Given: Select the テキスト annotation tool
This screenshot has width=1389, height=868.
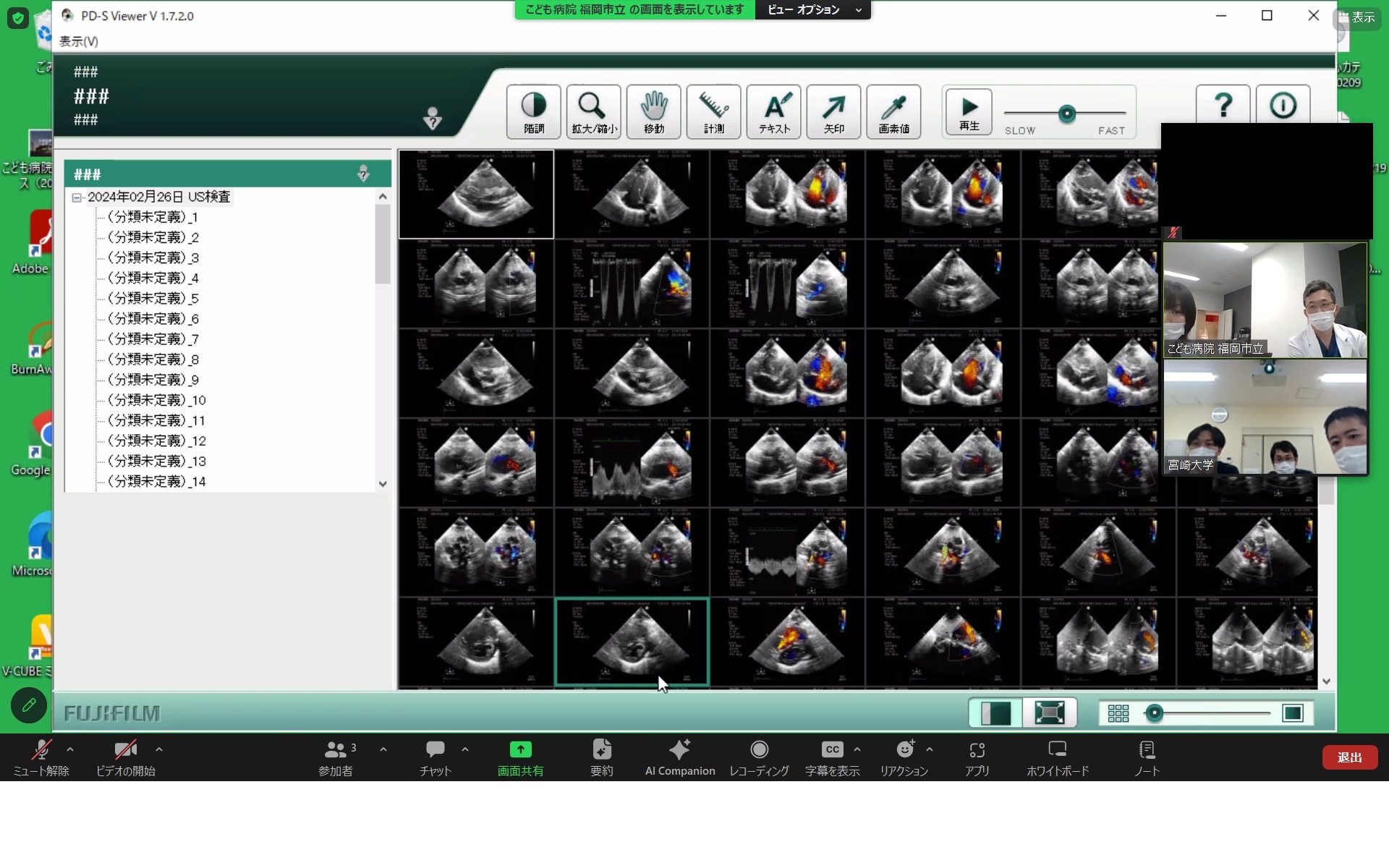Looking at the screenshot, I should (x=773, y=111).
